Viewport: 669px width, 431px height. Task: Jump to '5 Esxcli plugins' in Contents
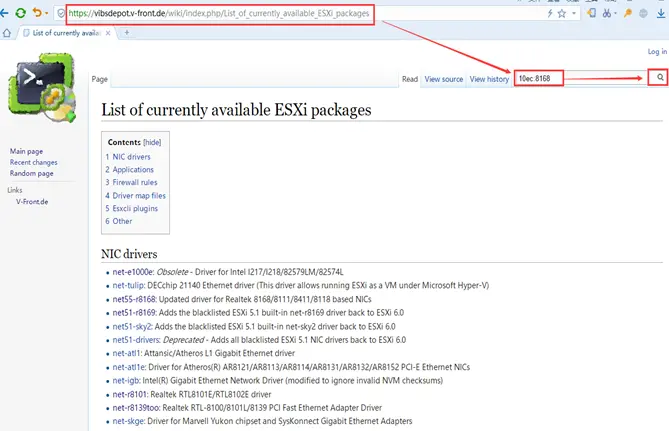[131, 208]
